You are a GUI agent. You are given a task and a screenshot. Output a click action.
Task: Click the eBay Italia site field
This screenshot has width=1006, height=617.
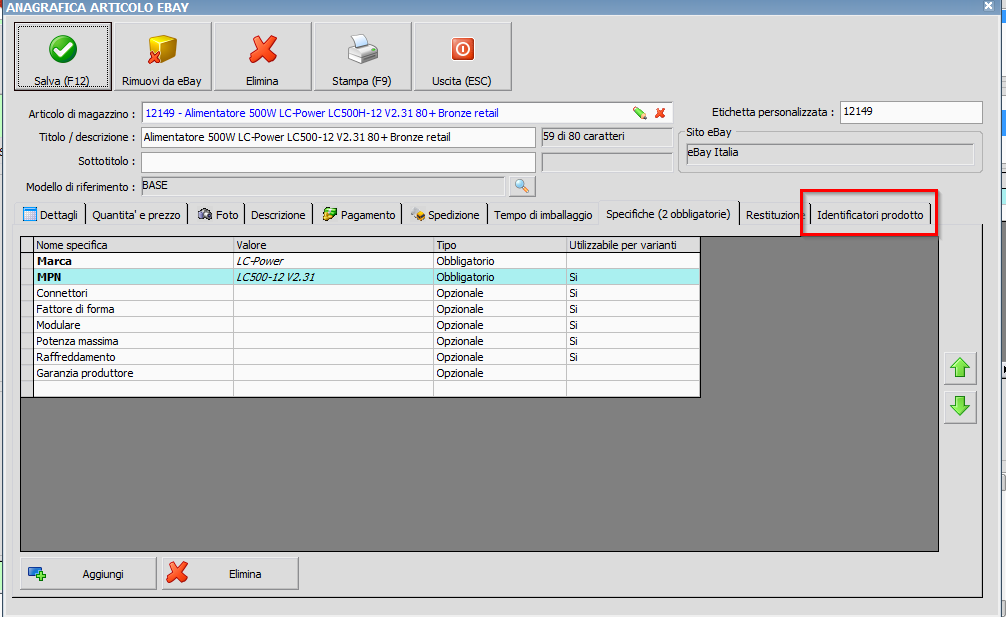pyautogui.click(x=830, y=153)
